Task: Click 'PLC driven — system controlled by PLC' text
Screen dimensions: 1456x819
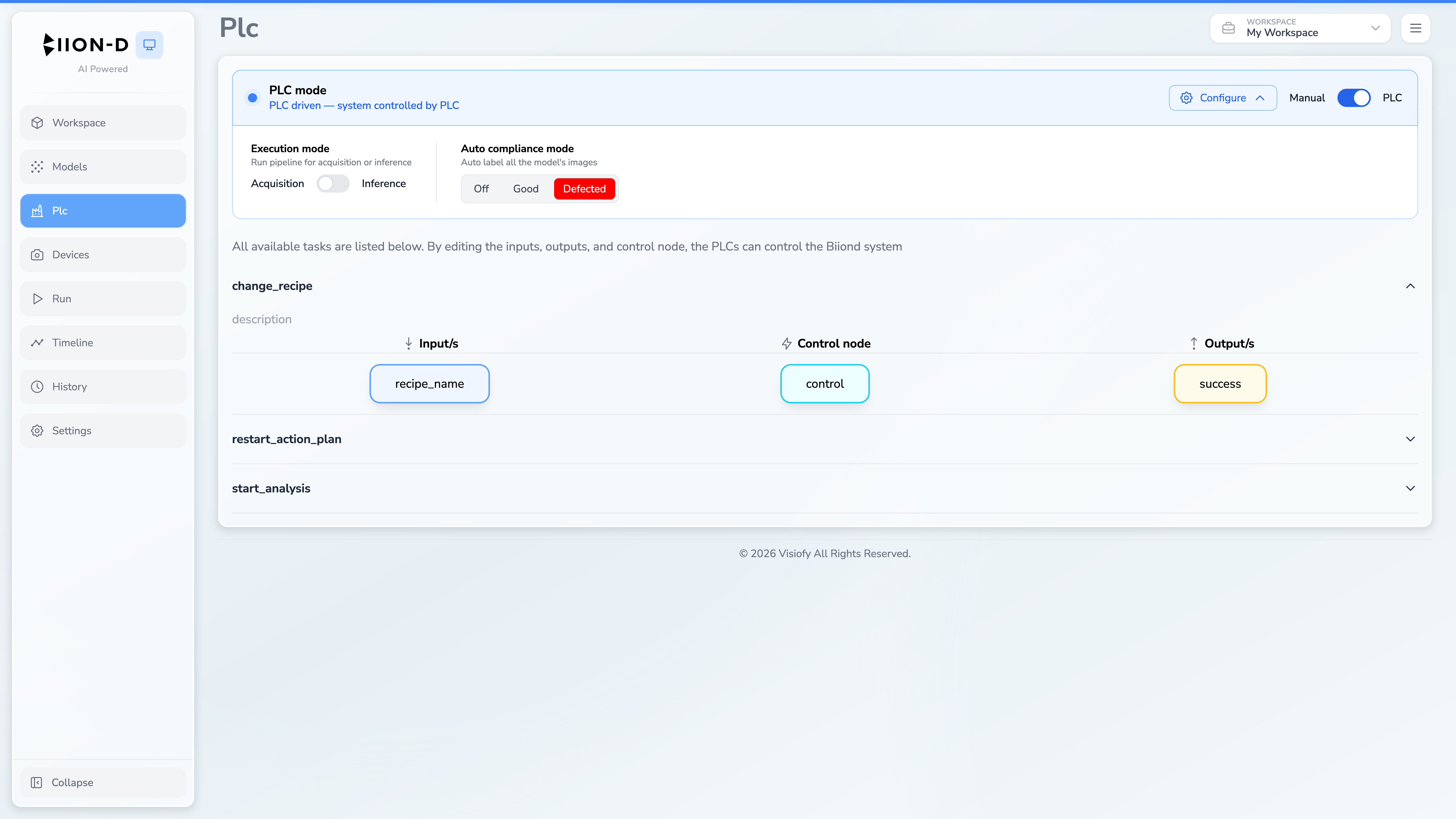Action: 364,106
